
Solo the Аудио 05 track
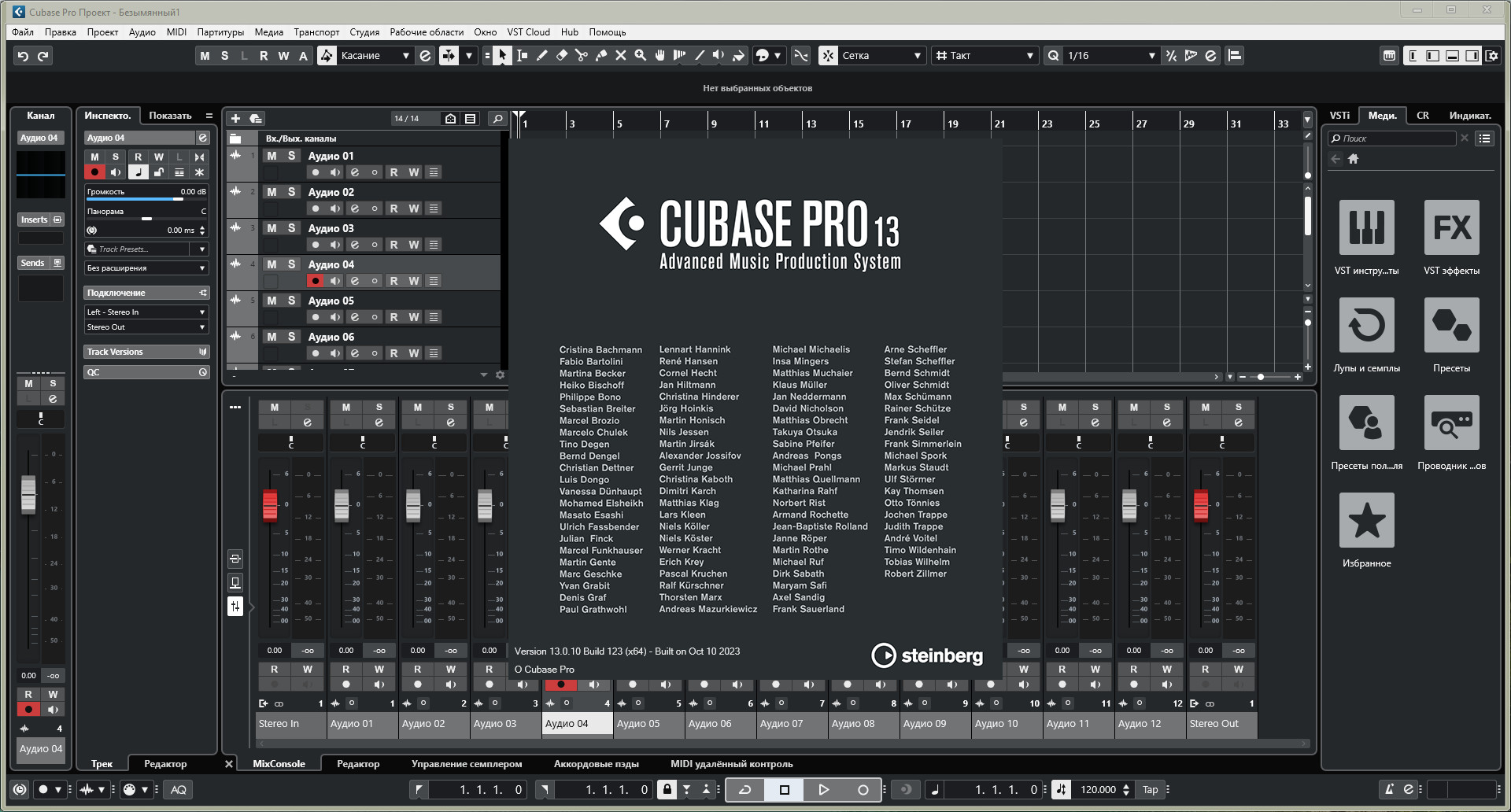tap(291, 301)
